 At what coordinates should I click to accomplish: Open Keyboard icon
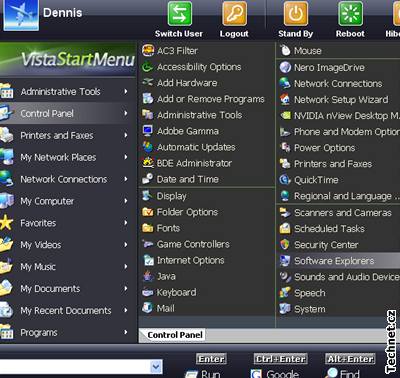click(x=148, y=292)
